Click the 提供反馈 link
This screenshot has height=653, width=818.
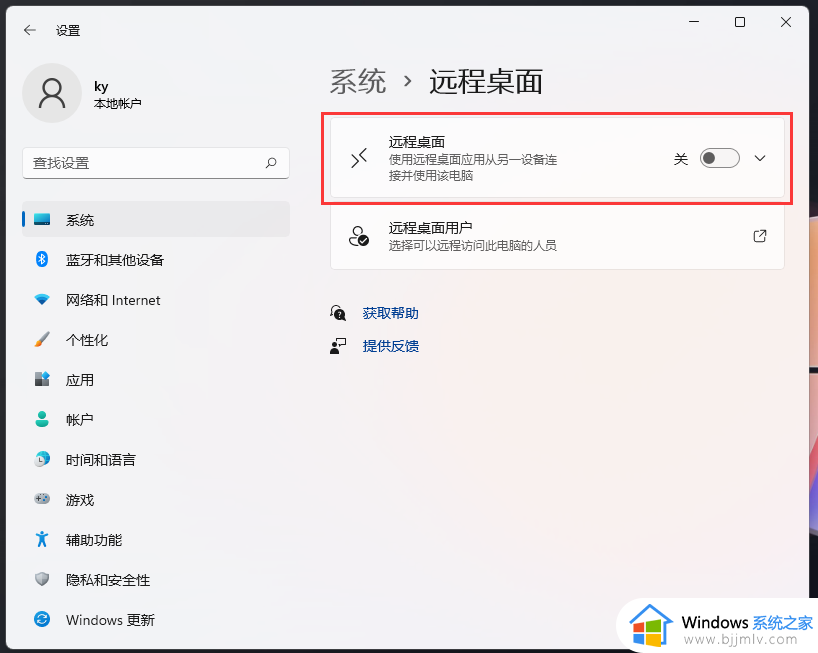390,346
